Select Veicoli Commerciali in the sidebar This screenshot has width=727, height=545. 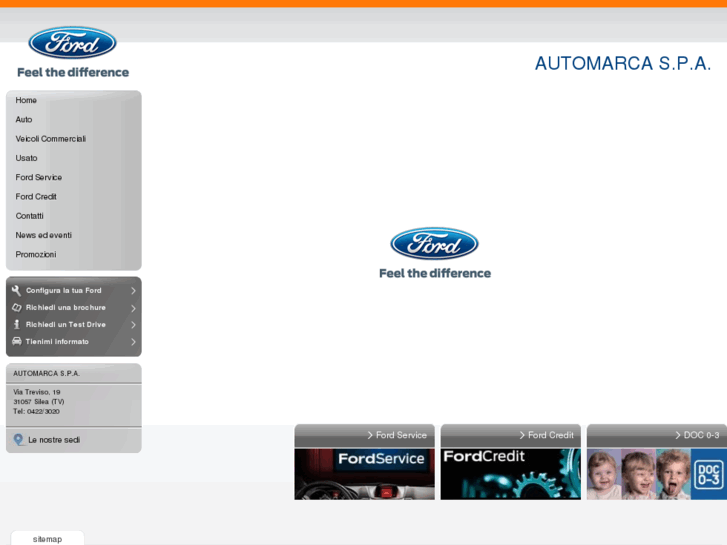coord(51,139)
